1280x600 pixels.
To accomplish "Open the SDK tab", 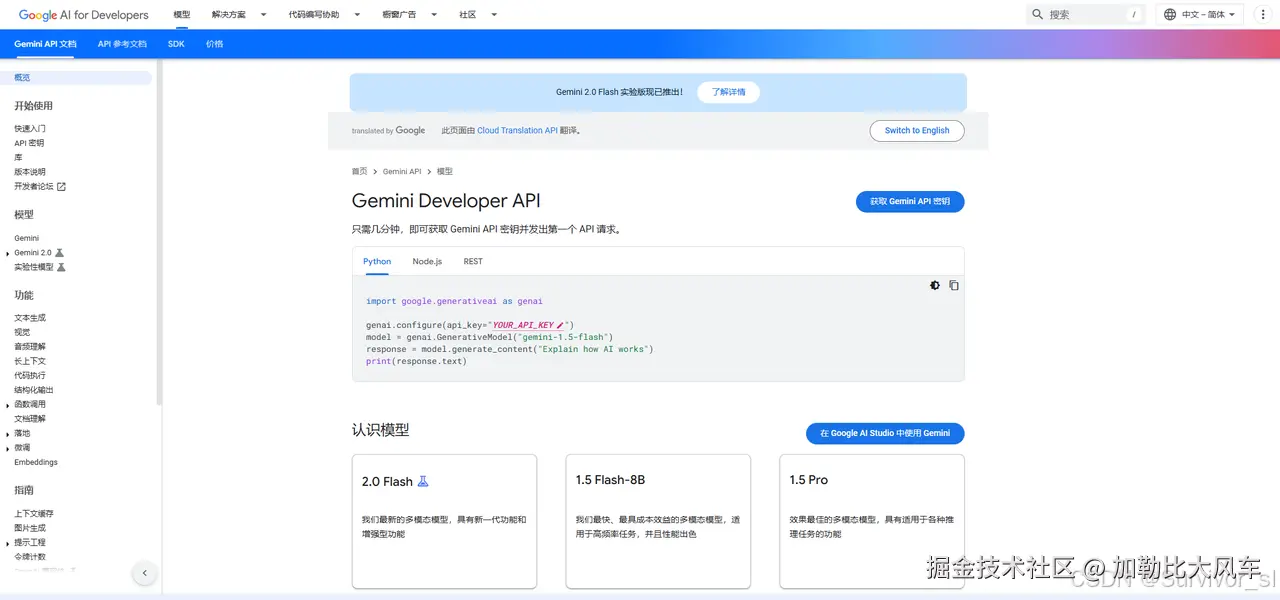I will tap(176, 44).
